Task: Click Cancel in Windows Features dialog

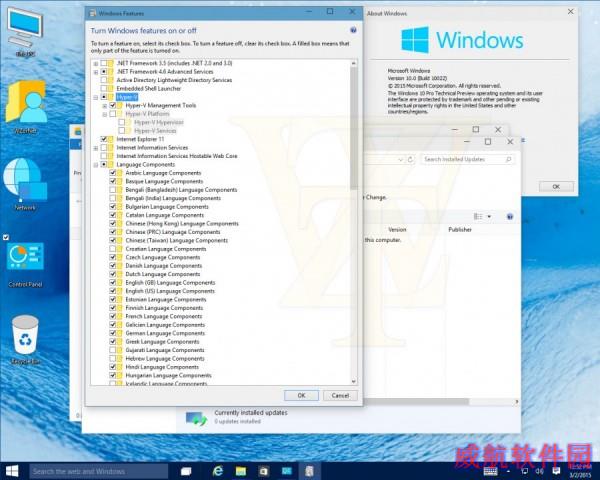Action: click(340, 395)
